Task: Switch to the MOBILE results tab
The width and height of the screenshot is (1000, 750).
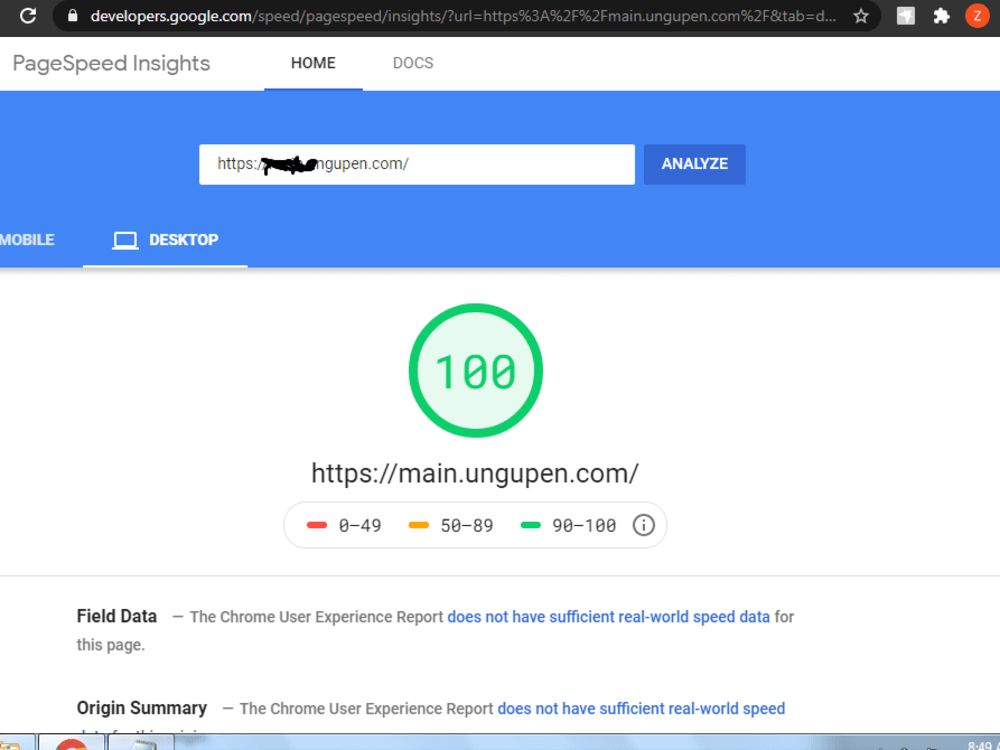Action: (x=27, y=240)
